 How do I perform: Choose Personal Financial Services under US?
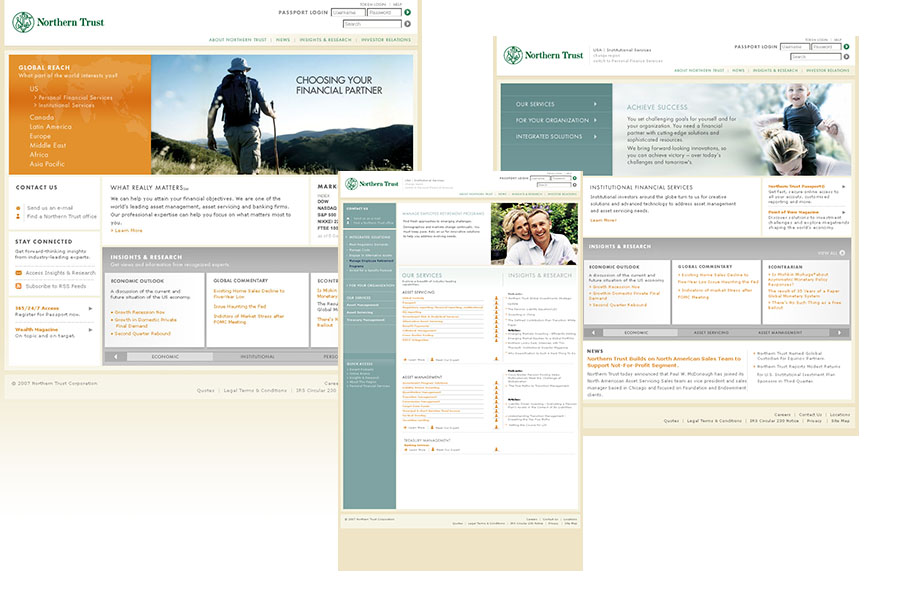coord(75,98)
